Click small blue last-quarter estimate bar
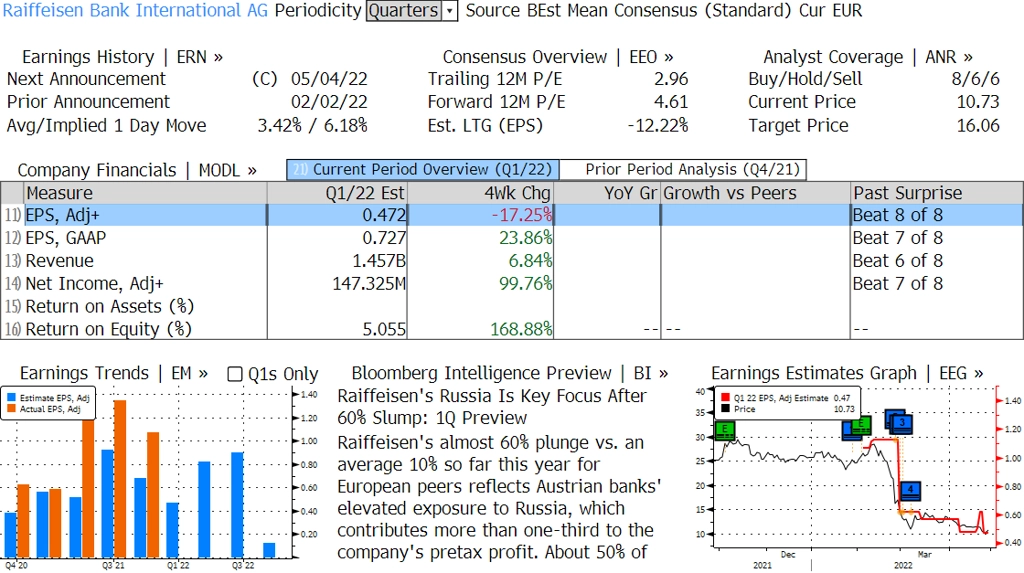 click(x=268, y=549)
